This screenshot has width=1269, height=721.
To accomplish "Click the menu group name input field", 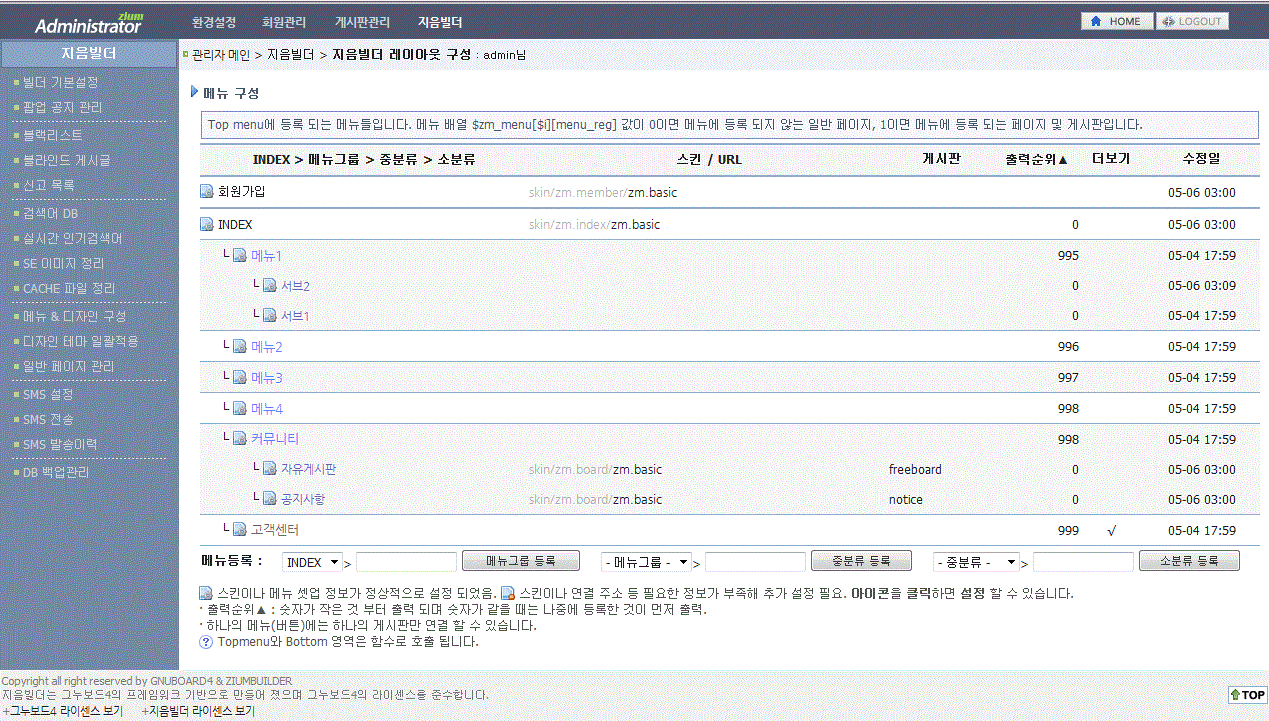I will coord(406,562).
